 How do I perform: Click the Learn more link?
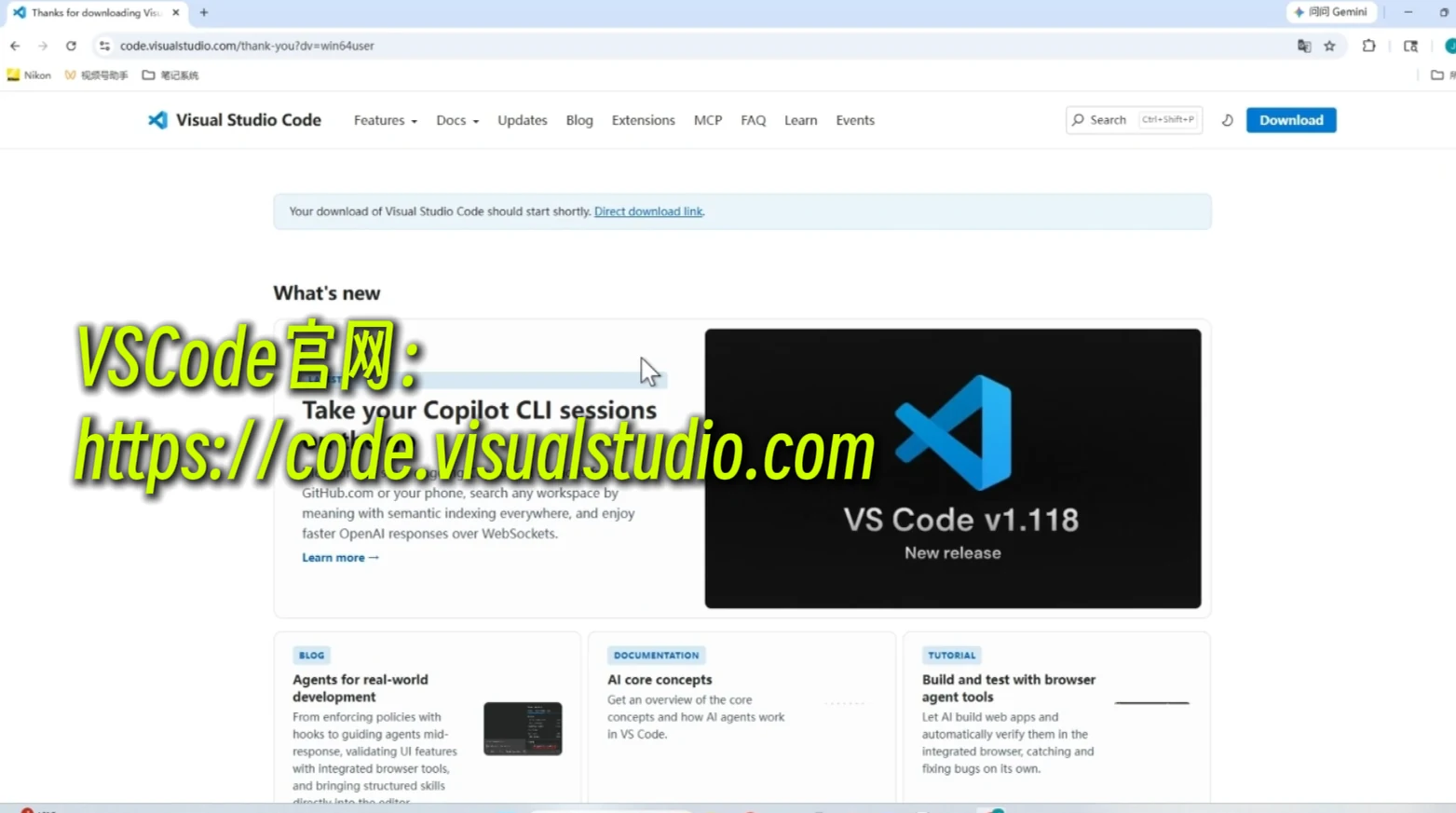click(340, 558)
